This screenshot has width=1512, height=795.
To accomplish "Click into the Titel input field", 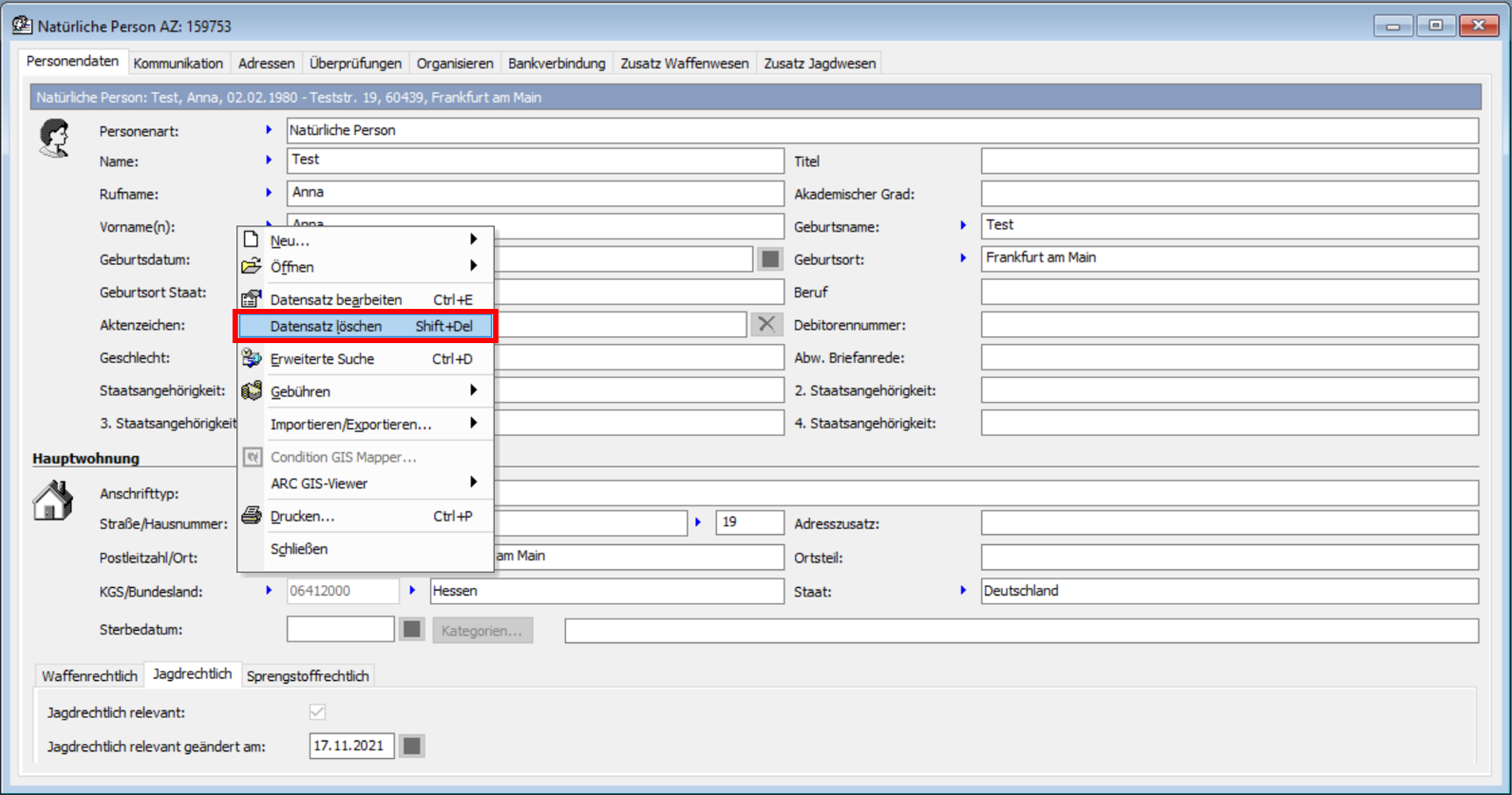I will coord(1229,161).
